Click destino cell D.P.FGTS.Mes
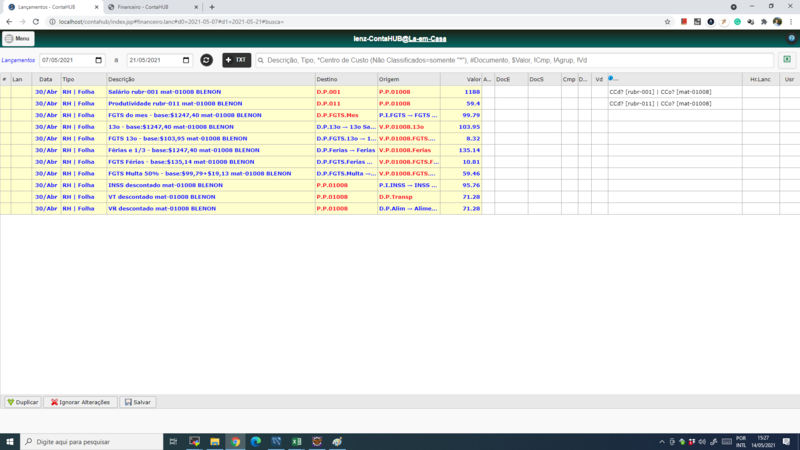 346,115
